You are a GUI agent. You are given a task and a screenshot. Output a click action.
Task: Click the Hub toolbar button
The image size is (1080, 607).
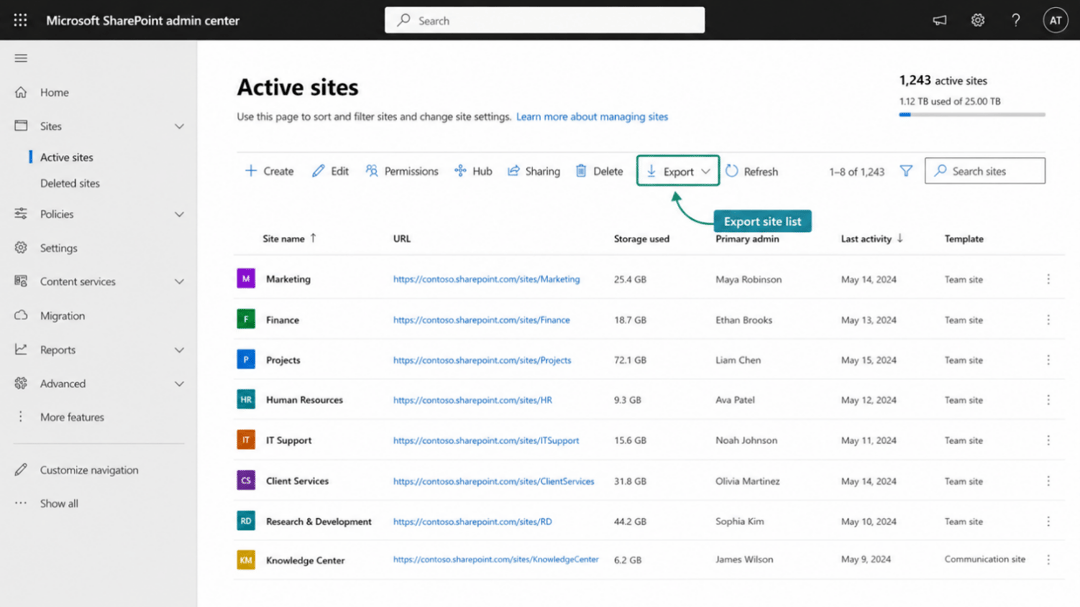point(473,171)
